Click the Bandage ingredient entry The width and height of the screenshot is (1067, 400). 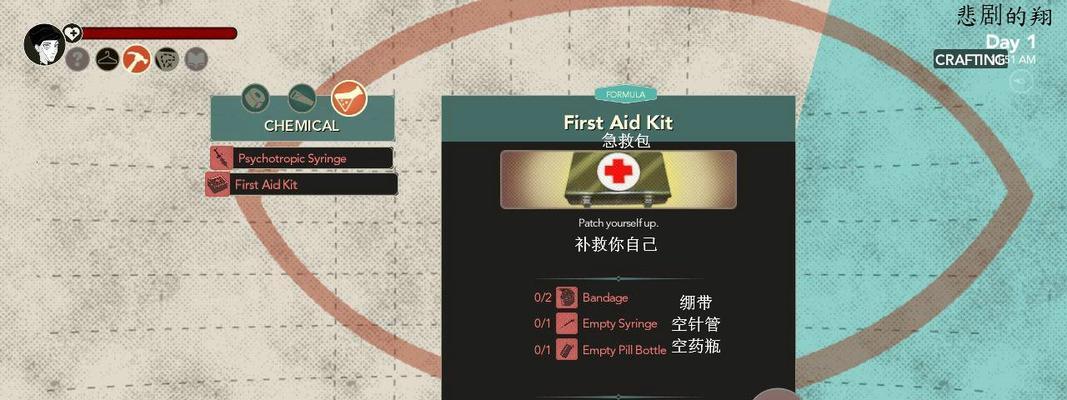(591, 297)
